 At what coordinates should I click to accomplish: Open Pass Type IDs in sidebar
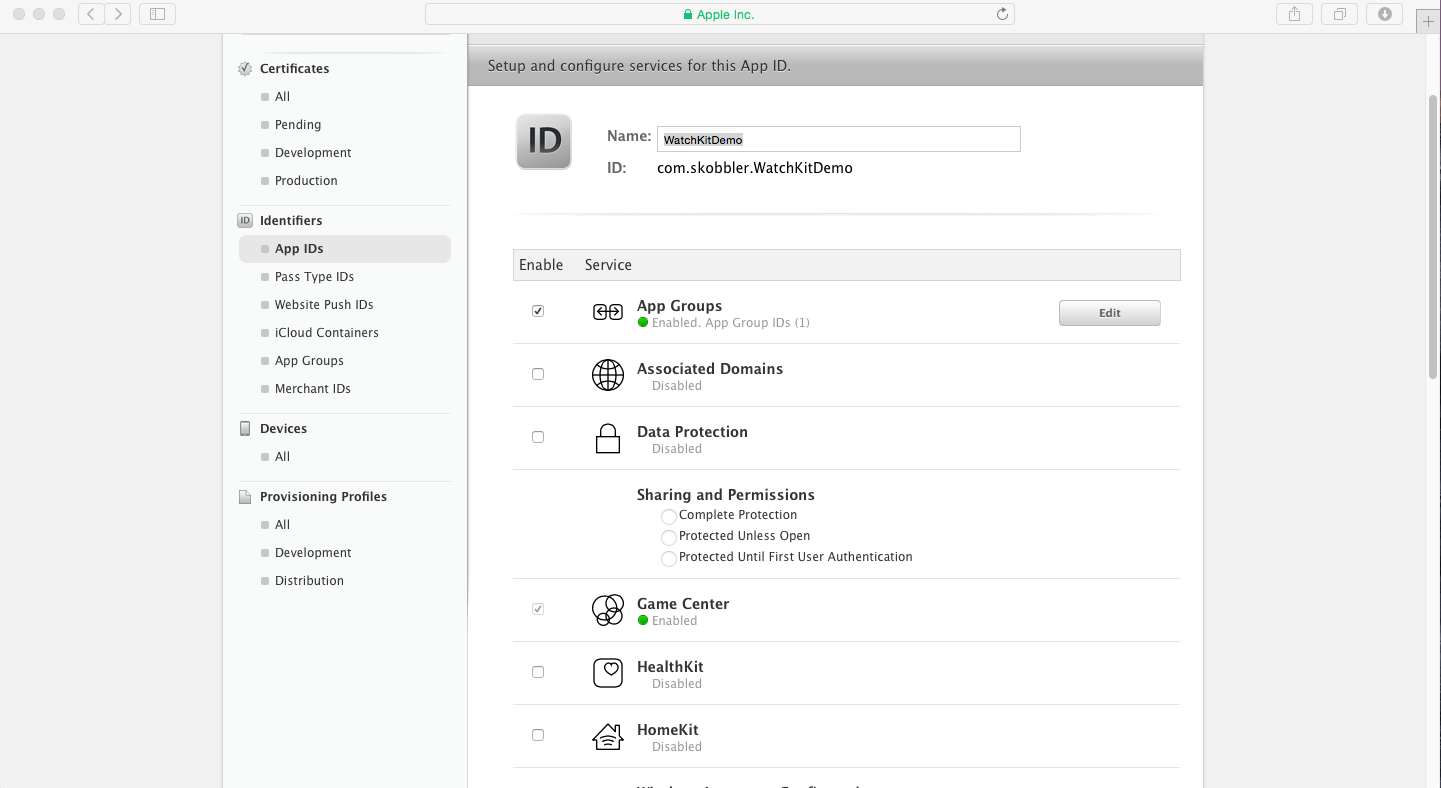point(314,277)
